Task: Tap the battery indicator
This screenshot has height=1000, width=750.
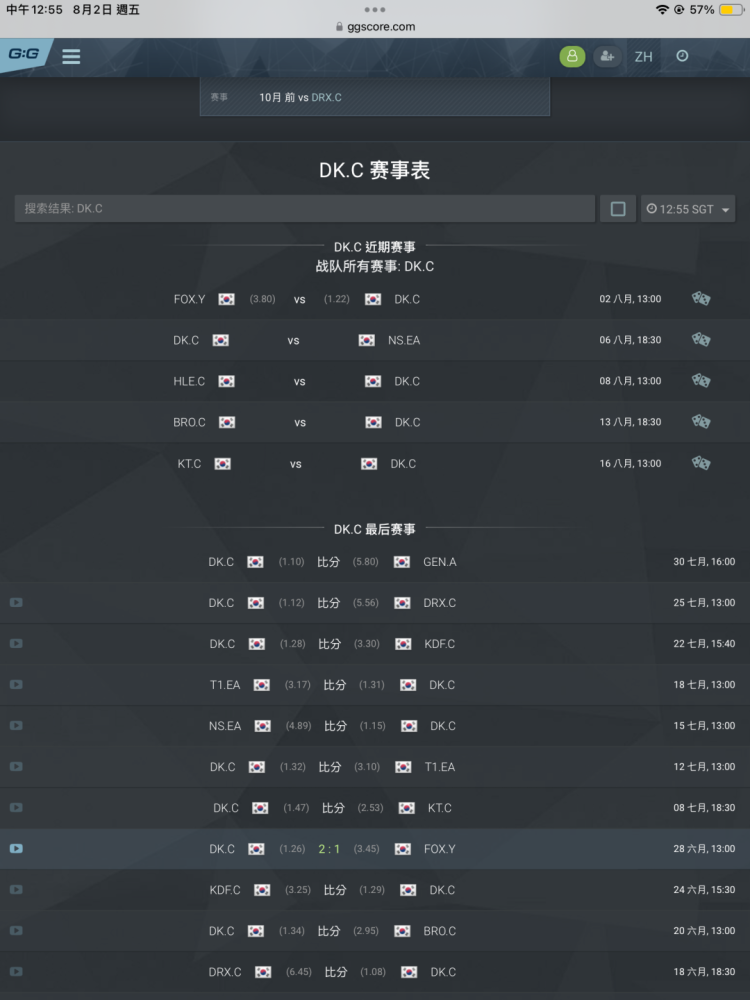Action: pos(731,10)
